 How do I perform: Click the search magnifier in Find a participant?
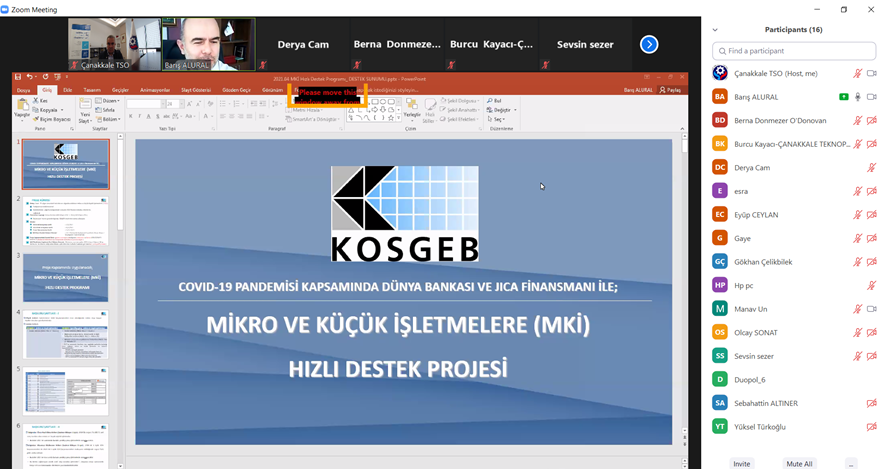coord(722,51)
